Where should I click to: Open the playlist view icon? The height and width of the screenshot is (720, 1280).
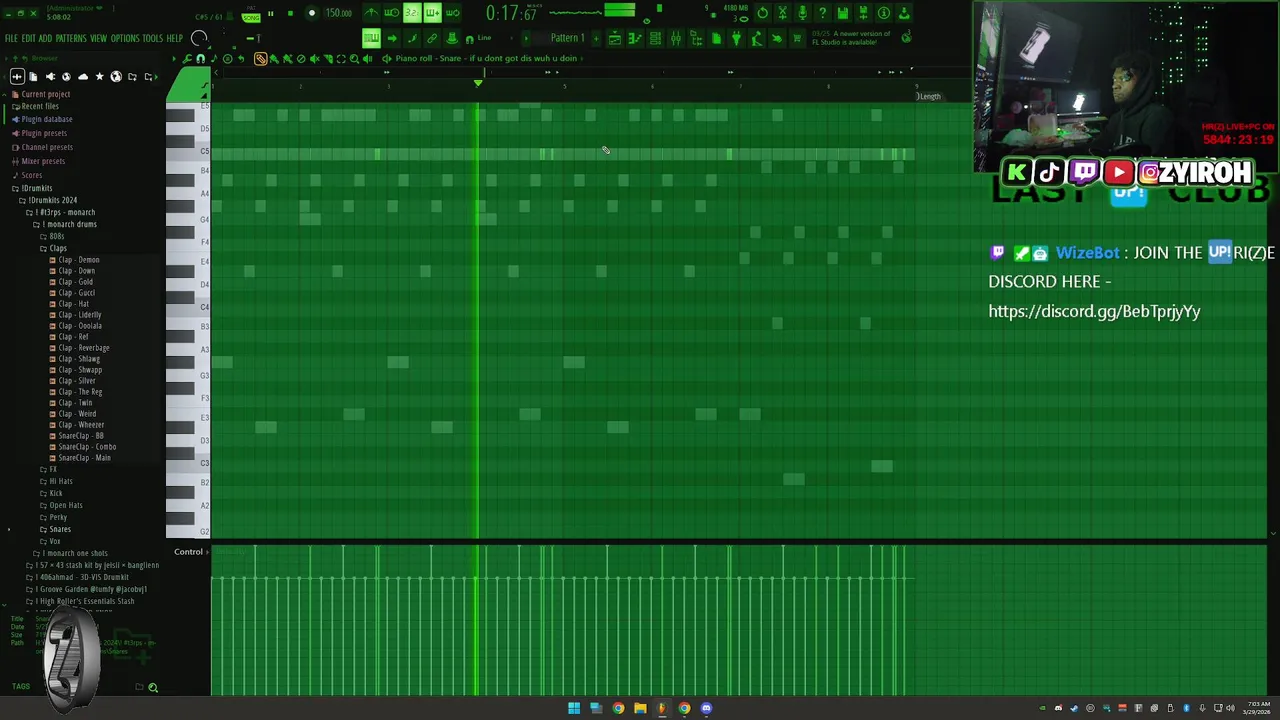614,38
